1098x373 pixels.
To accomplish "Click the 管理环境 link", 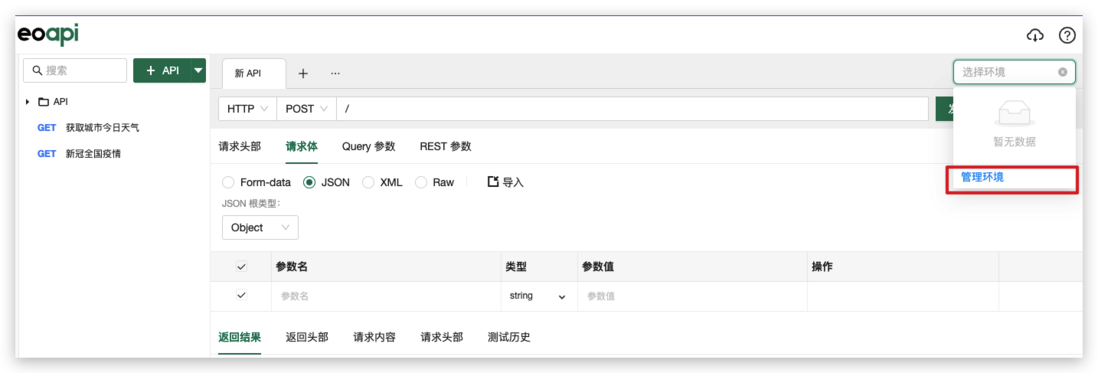I will [x=982, y=178].
